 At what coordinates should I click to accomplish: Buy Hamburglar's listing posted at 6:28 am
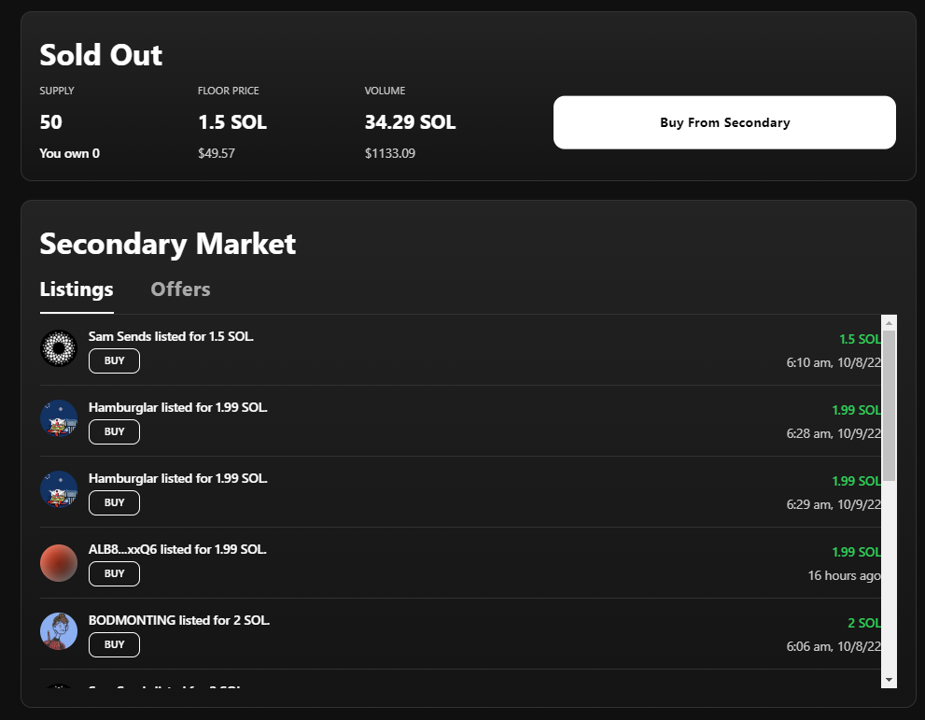pyautogui.click(x=114, y=432)
